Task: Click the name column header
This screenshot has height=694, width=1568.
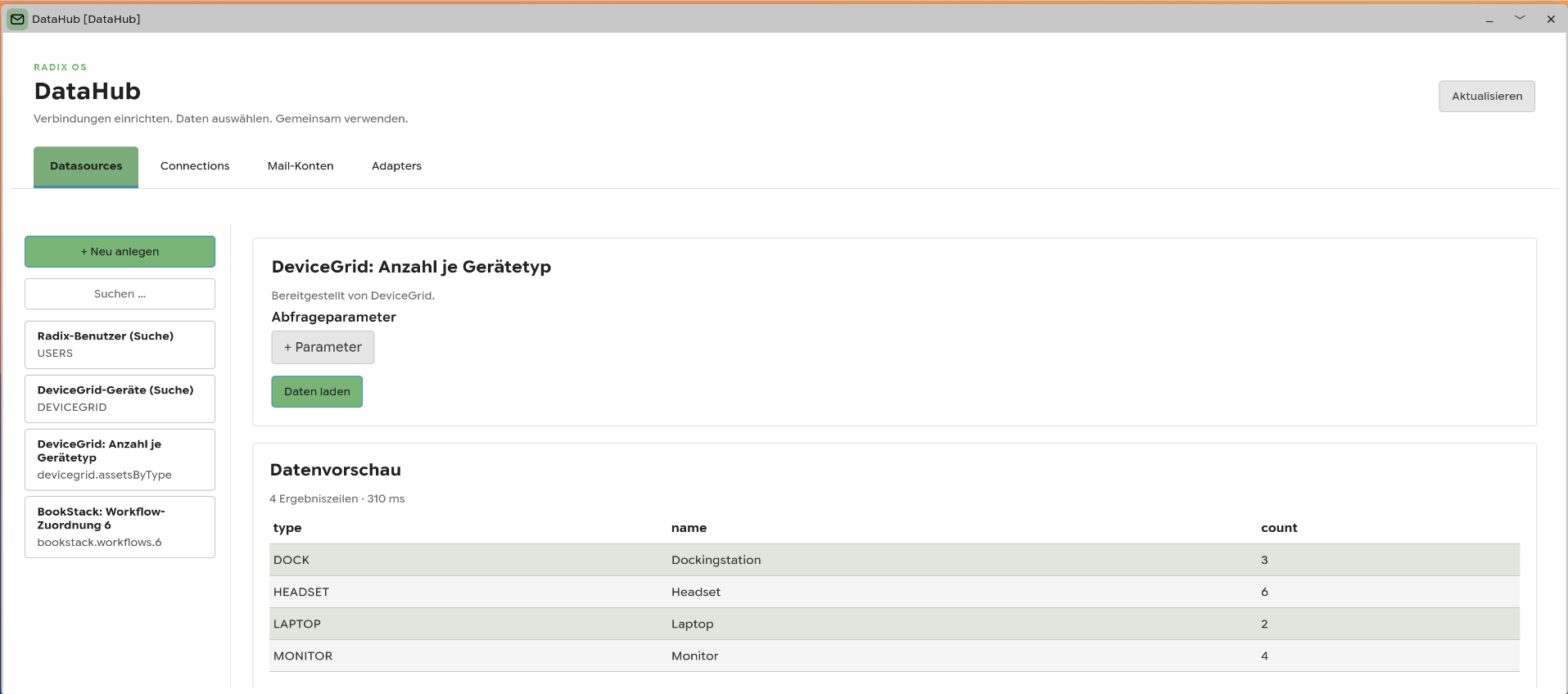Action: click(689, 528)
